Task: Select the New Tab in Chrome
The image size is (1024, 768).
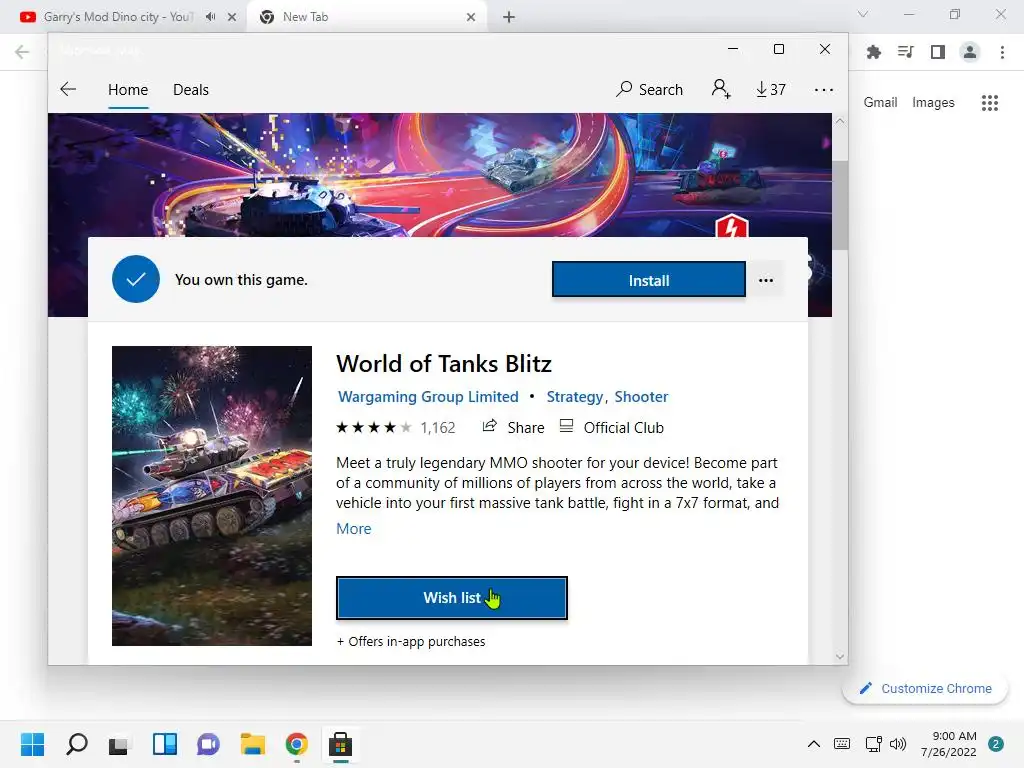Action: pyautogui.click(x=367, y=17)
